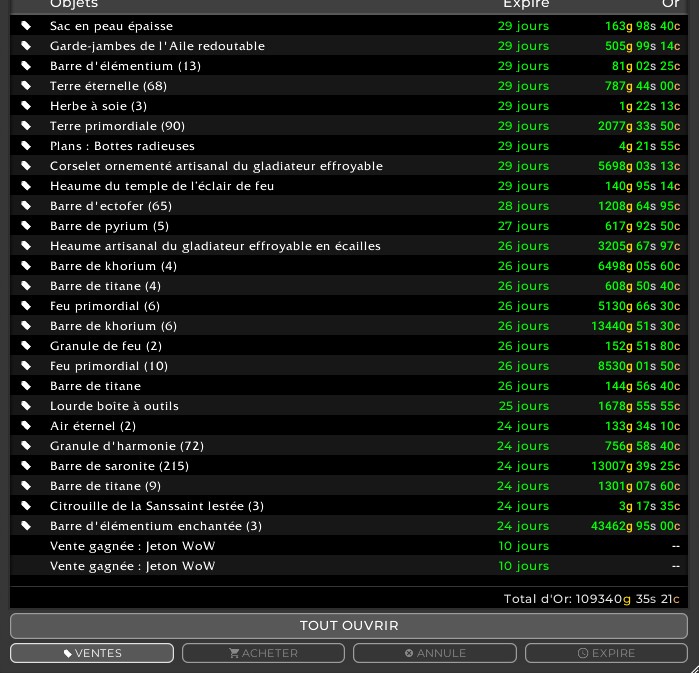Select the Sac en peau épaisse row
This screenshot has width=699, height=673.
tap(349, 26)
